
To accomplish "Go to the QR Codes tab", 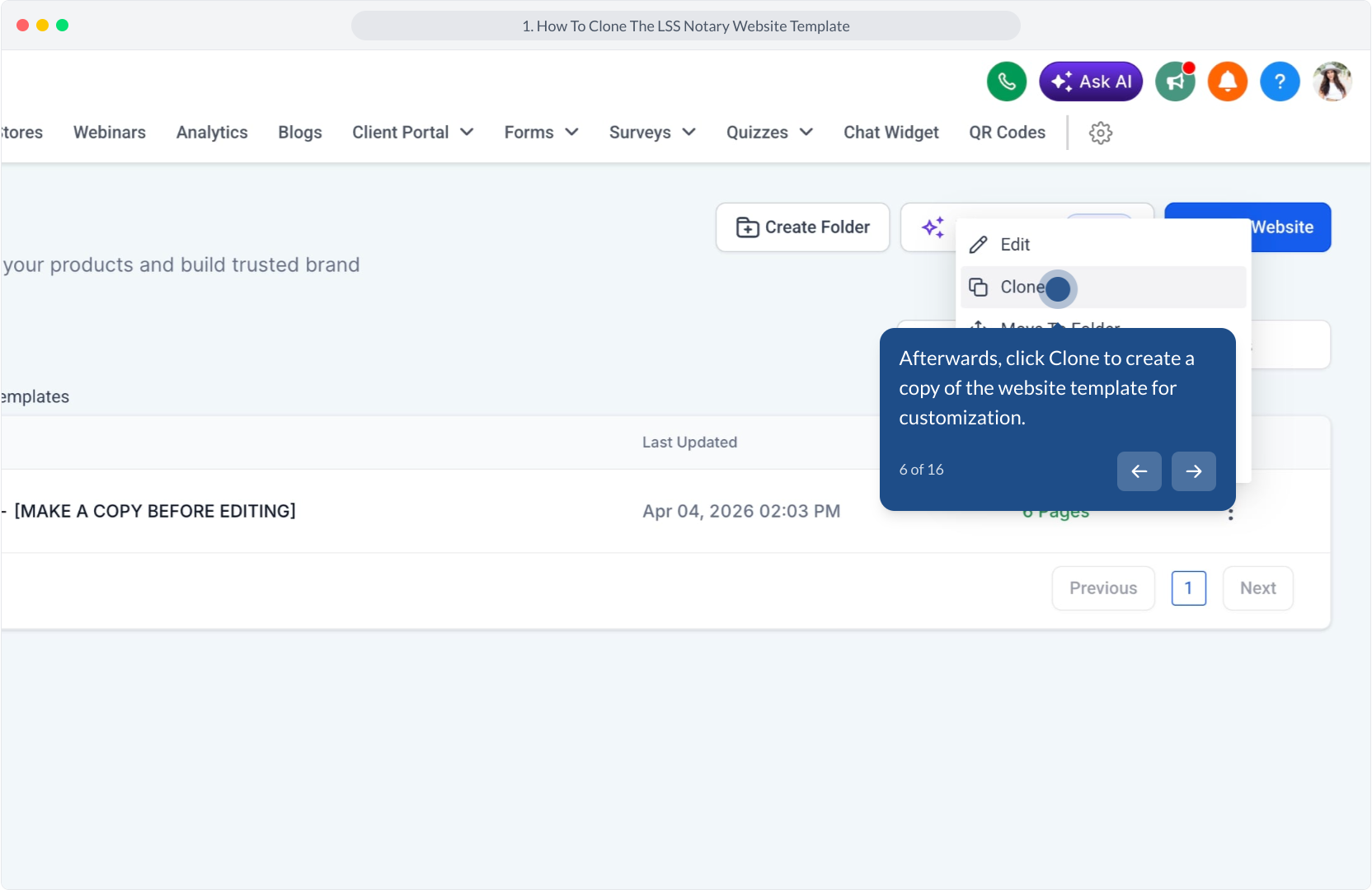I will click(1008, 133).
